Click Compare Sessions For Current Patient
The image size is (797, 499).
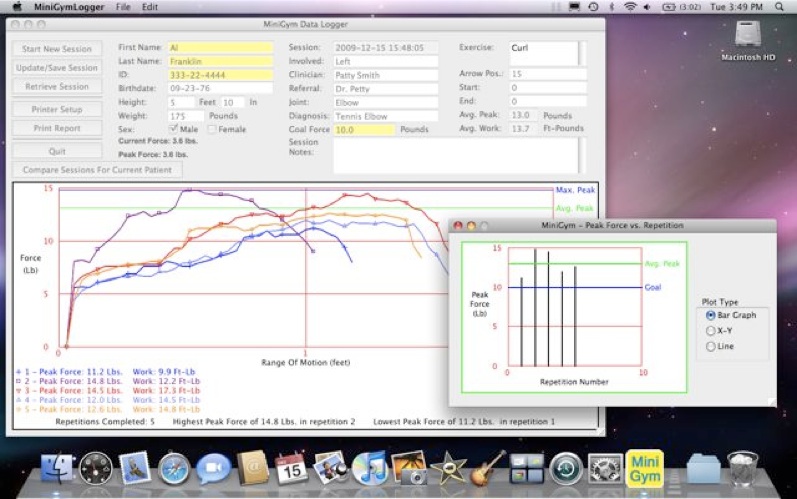97,170
